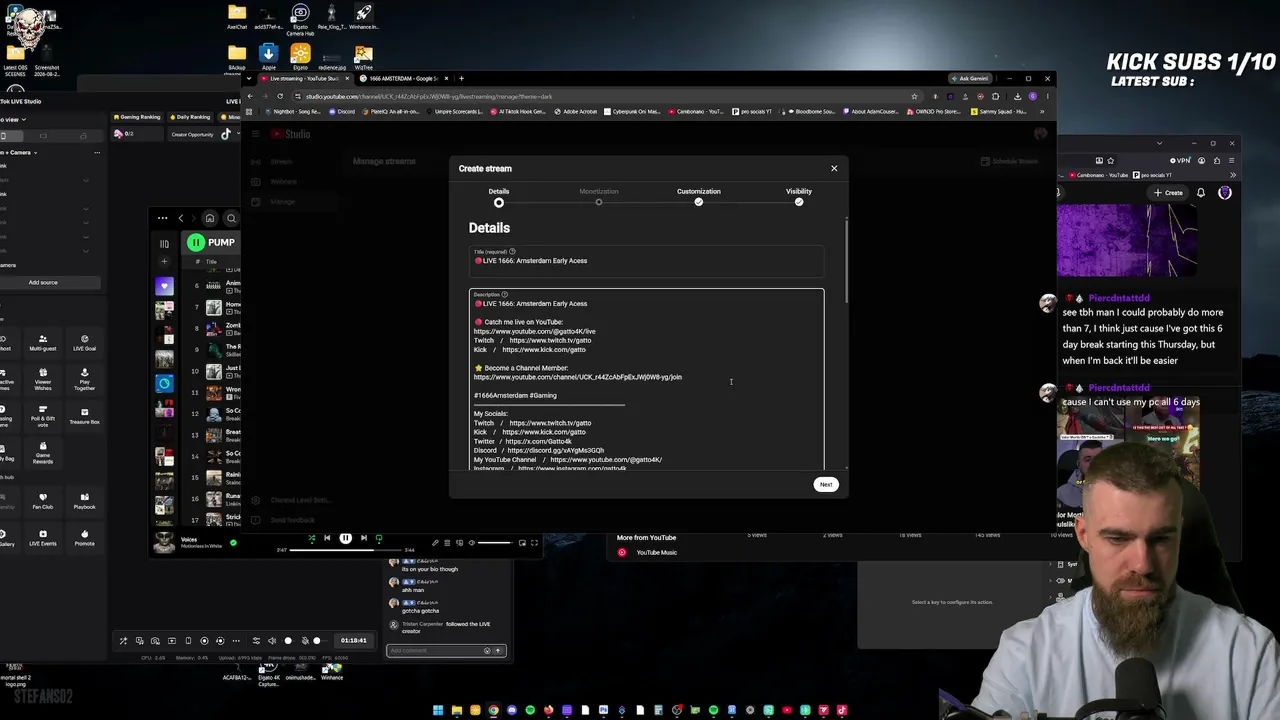Click the YouTube Music link
This screenshot has width=1280, height=720.
pos(656,552)
